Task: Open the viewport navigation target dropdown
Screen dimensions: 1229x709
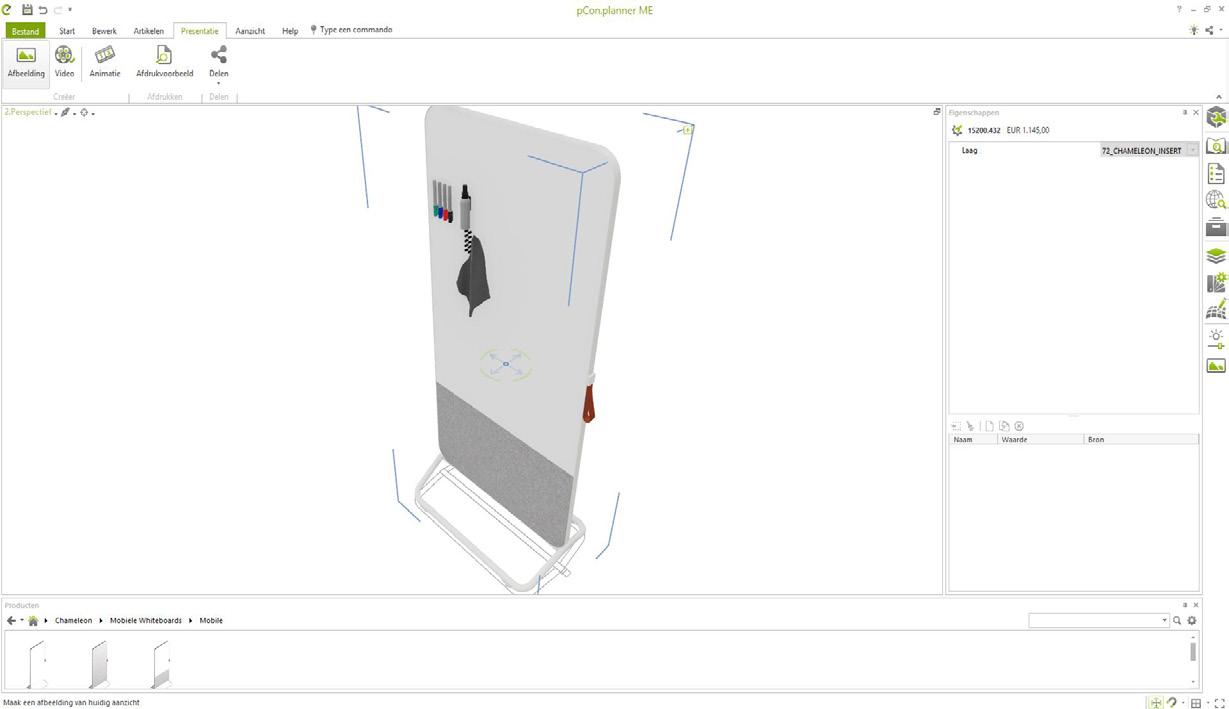Action: (87, 112)
